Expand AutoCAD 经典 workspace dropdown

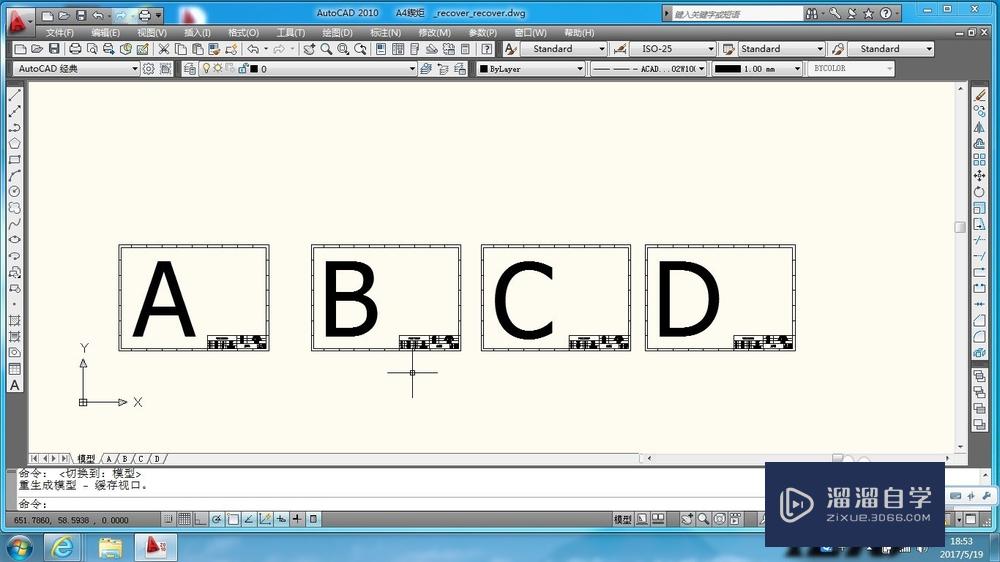point(135,69)
